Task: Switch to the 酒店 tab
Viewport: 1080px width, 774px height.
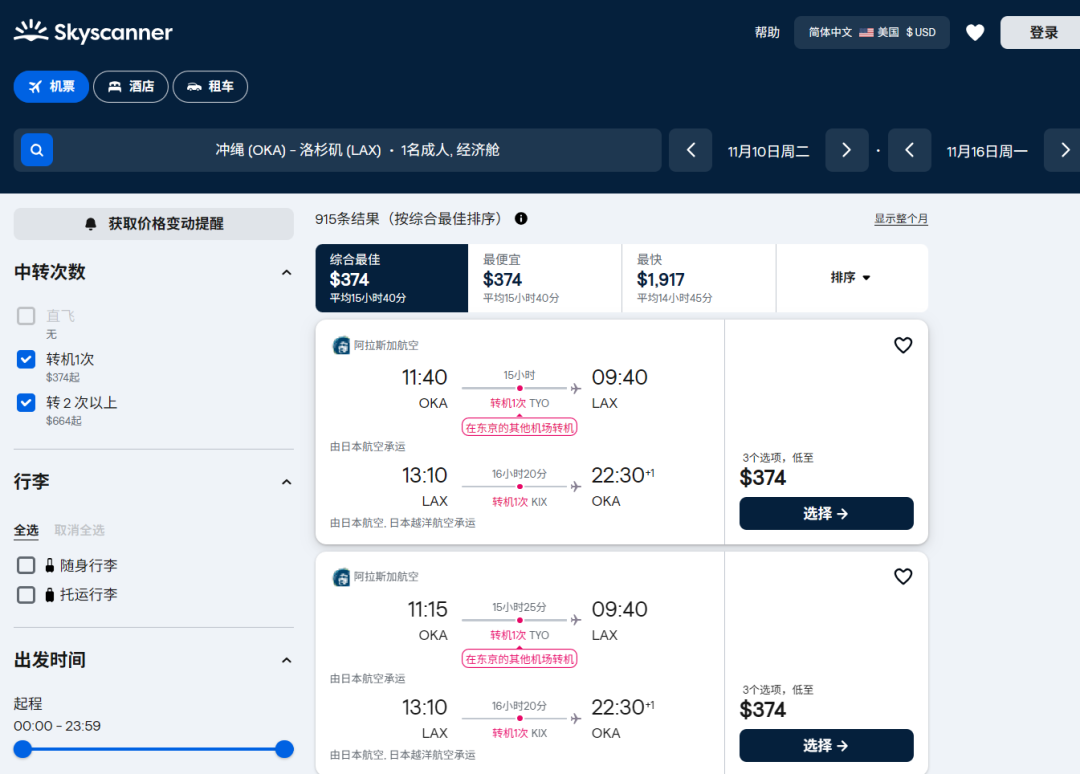Action: click(130, 87)
